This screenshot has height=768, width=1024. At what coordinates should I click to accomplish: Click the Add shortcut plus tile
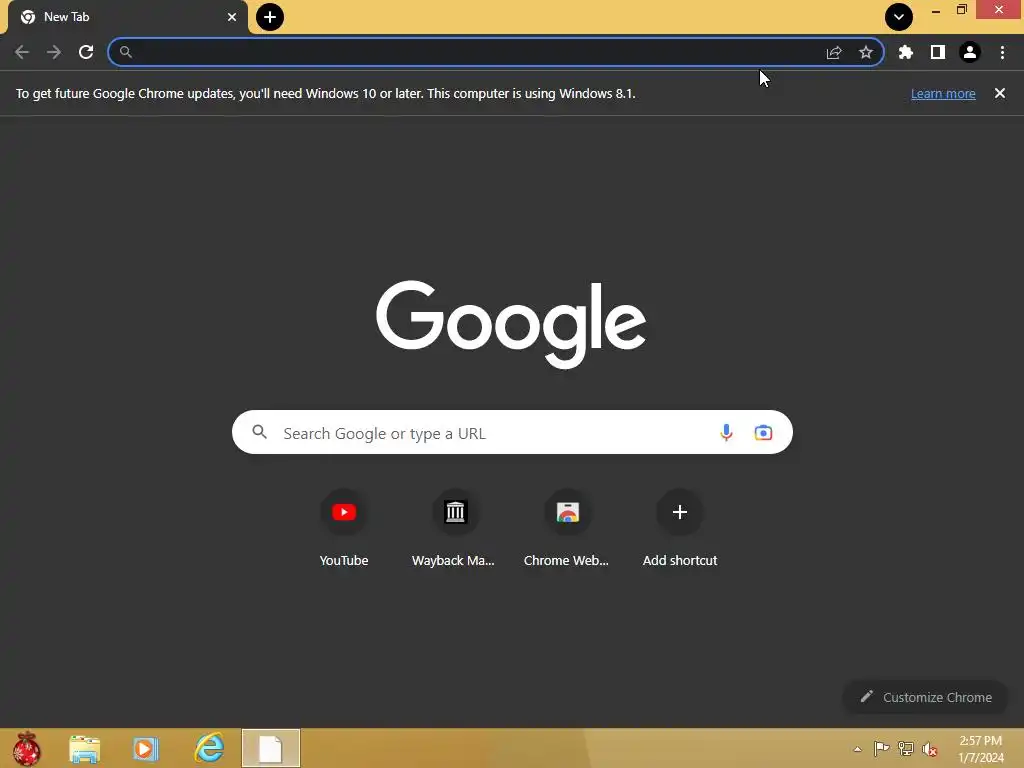(680, 528)
